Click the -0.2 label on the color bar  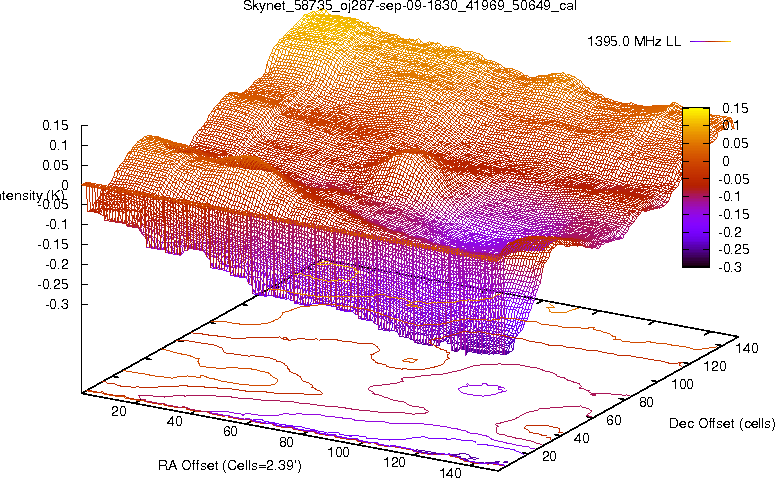(730, 232)
